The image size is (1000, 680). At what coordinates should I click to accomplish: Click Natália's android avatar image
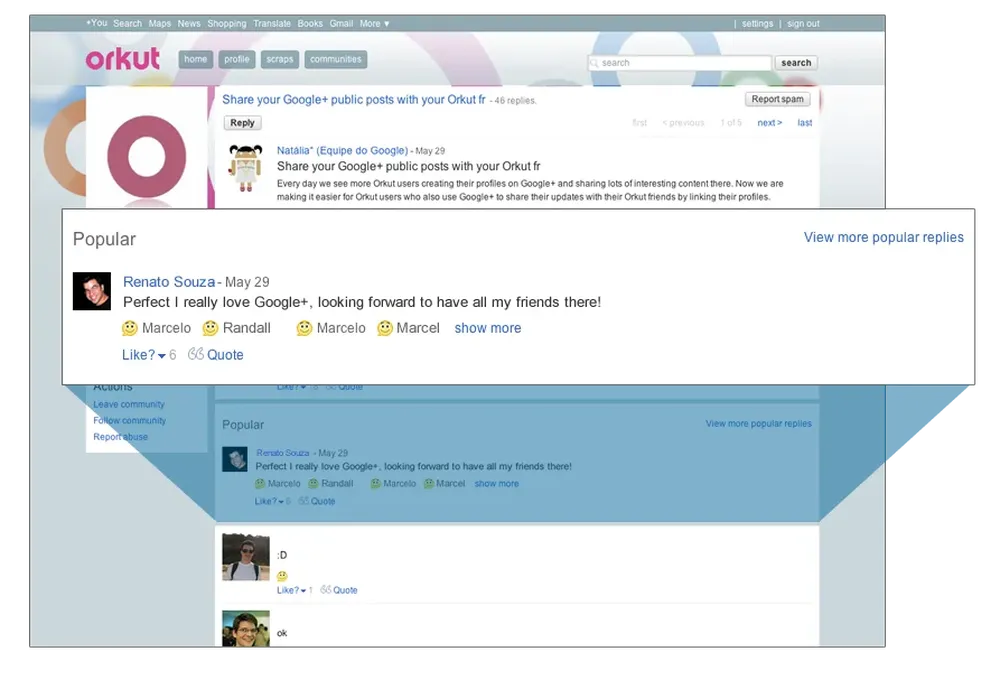click(x=245, y=166)
